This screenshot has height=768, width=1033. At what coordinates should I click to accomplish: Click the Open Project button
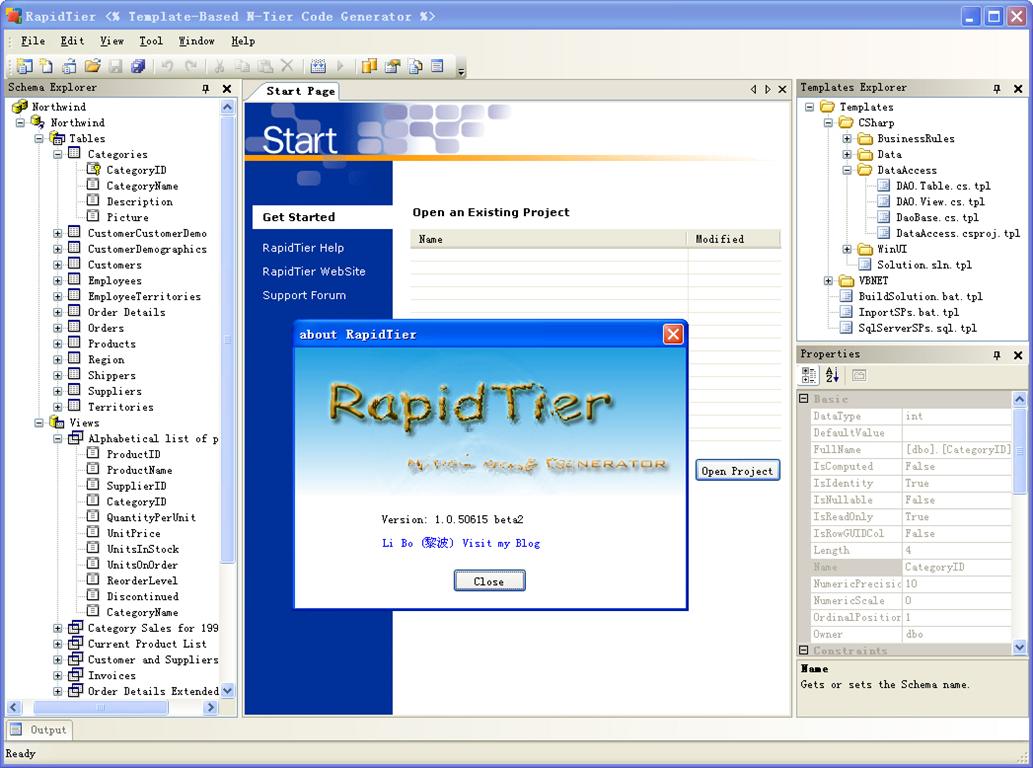point(738,471)
